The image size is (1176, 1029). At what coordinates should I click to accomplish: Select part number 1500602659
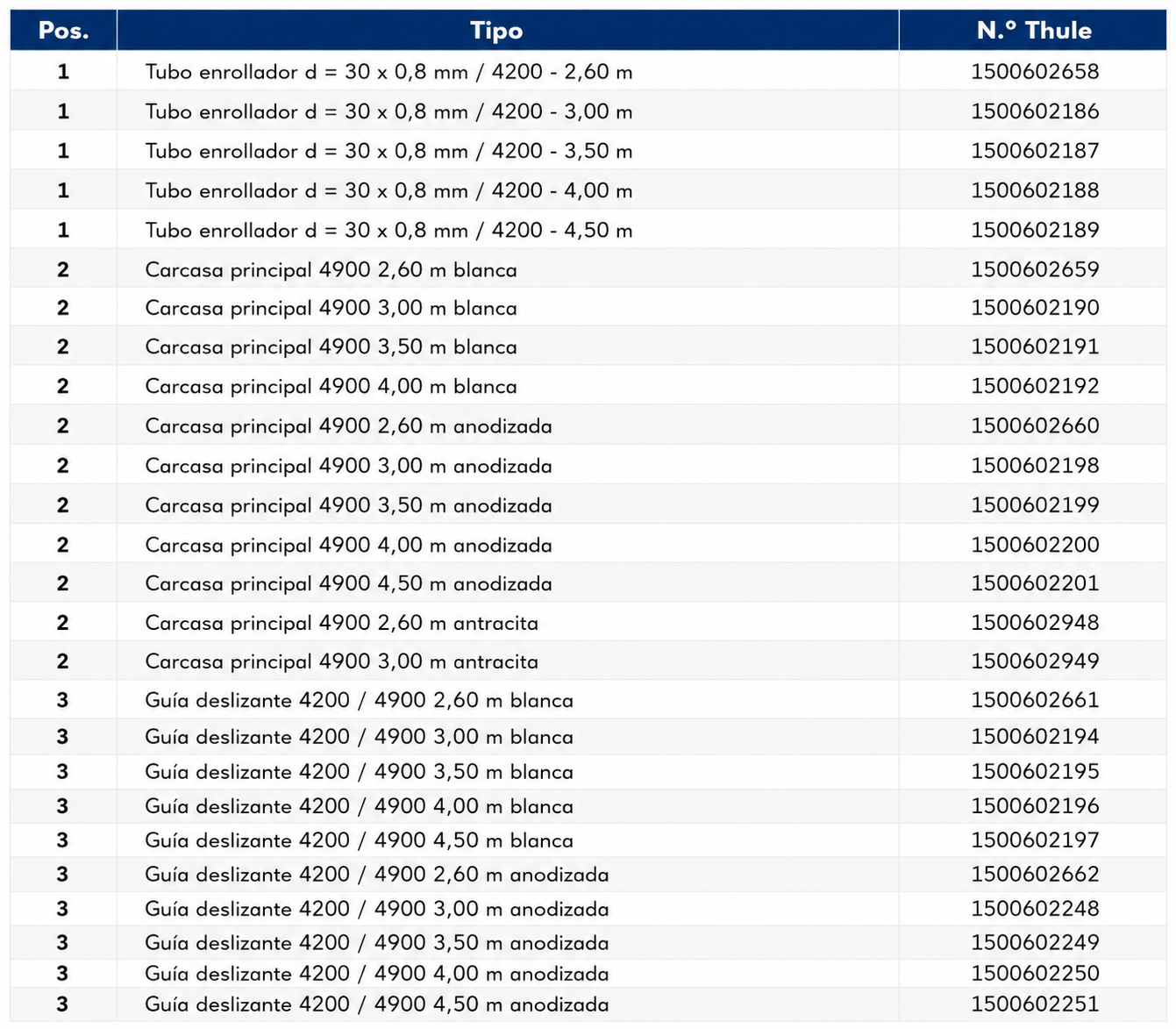pyautogui.click(x=1035, y=269)
